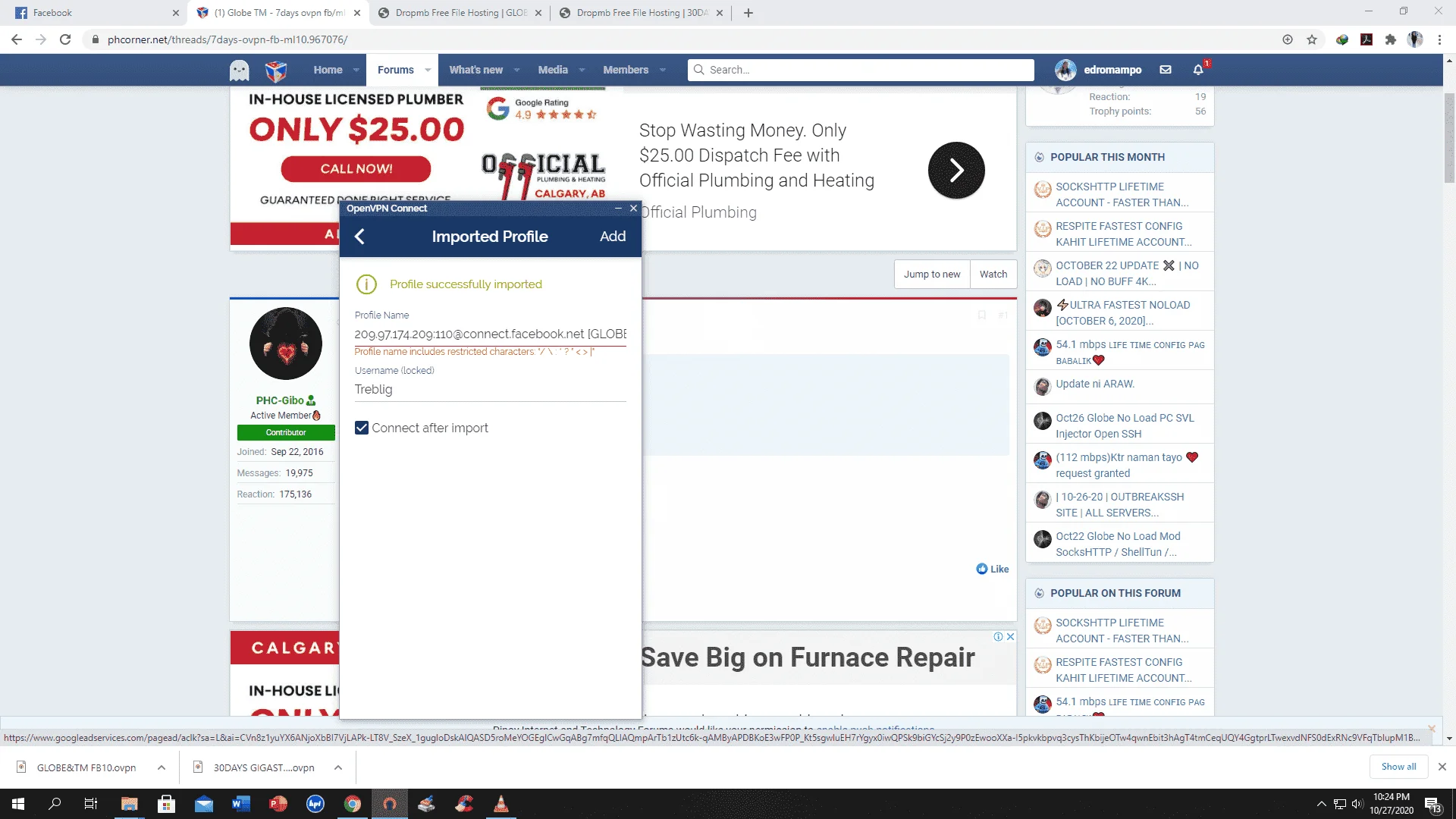Reload the current page

coord(65,39)
